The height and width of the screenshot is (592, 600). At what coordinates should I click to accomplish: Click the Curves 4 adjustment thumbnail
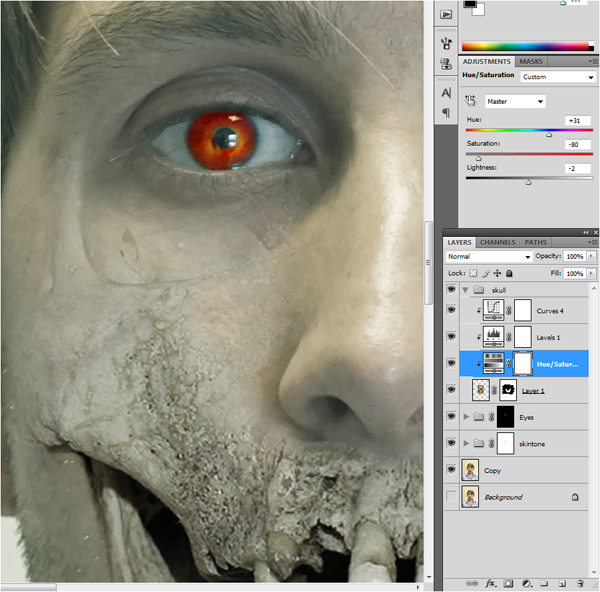tap(493, 310)
